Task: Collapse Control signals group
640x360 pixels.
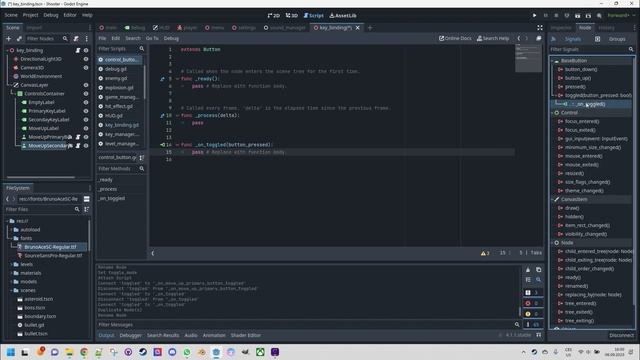Action: point(552,113)
